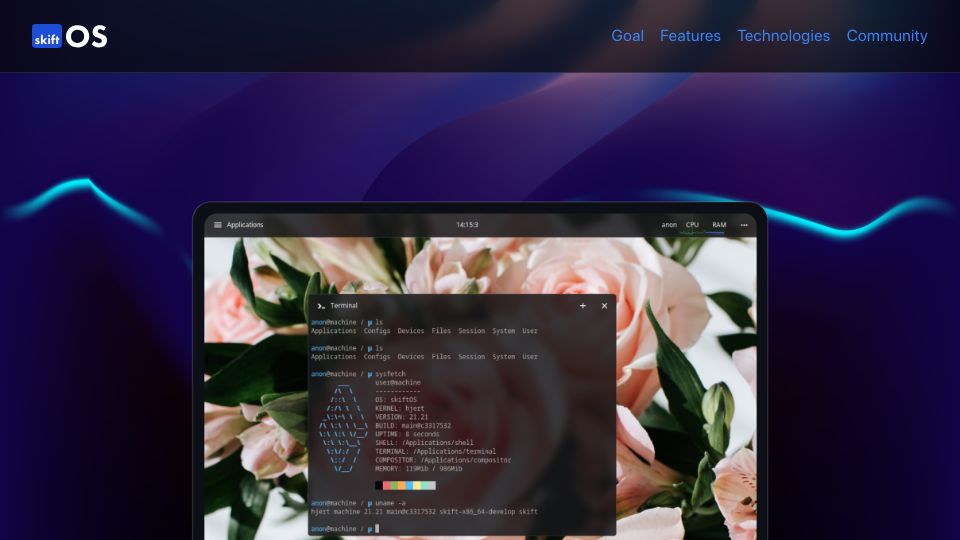Click the Terminal prompt icon
The width and height of the screenshot is (960, 540).
coord(321,306)
